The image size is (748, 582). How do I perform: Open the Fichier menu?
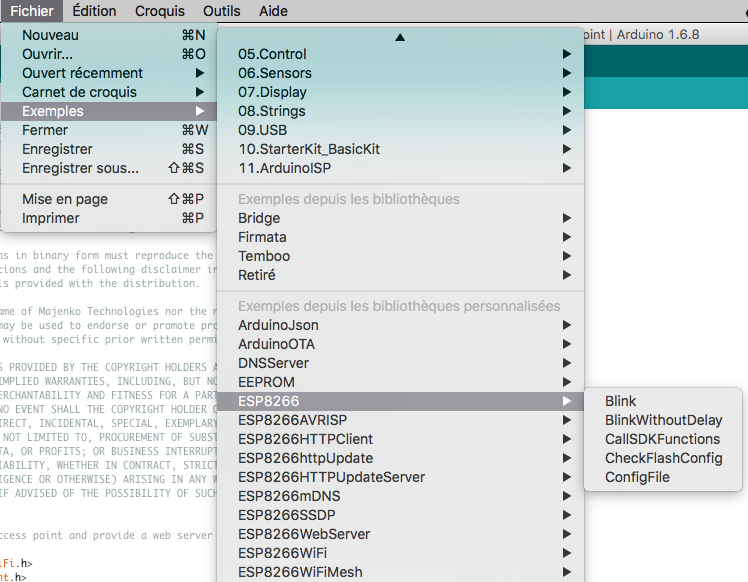point(31,11)
